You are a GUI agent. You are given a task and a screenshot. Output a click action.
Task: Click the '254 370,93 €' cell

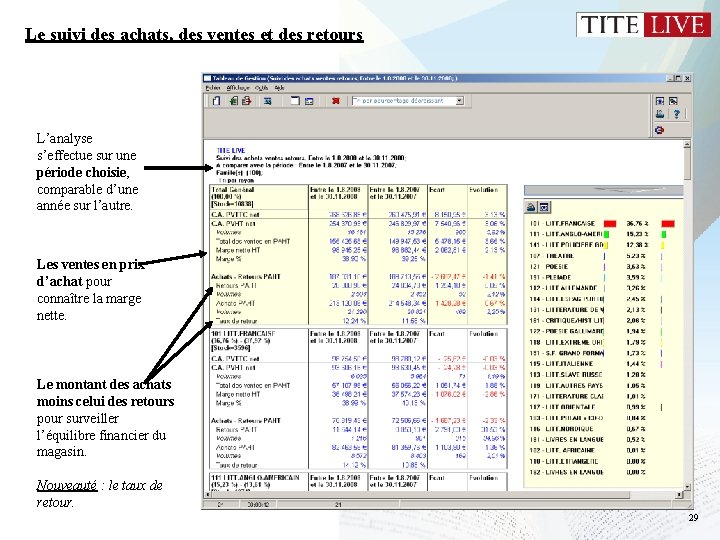point(348,224)
